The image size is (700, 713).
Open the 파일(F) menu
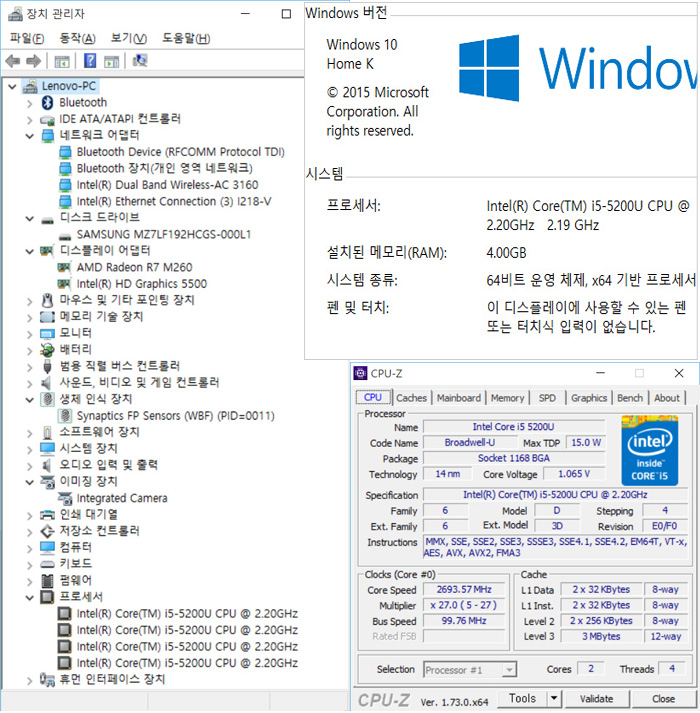point(27,38)
